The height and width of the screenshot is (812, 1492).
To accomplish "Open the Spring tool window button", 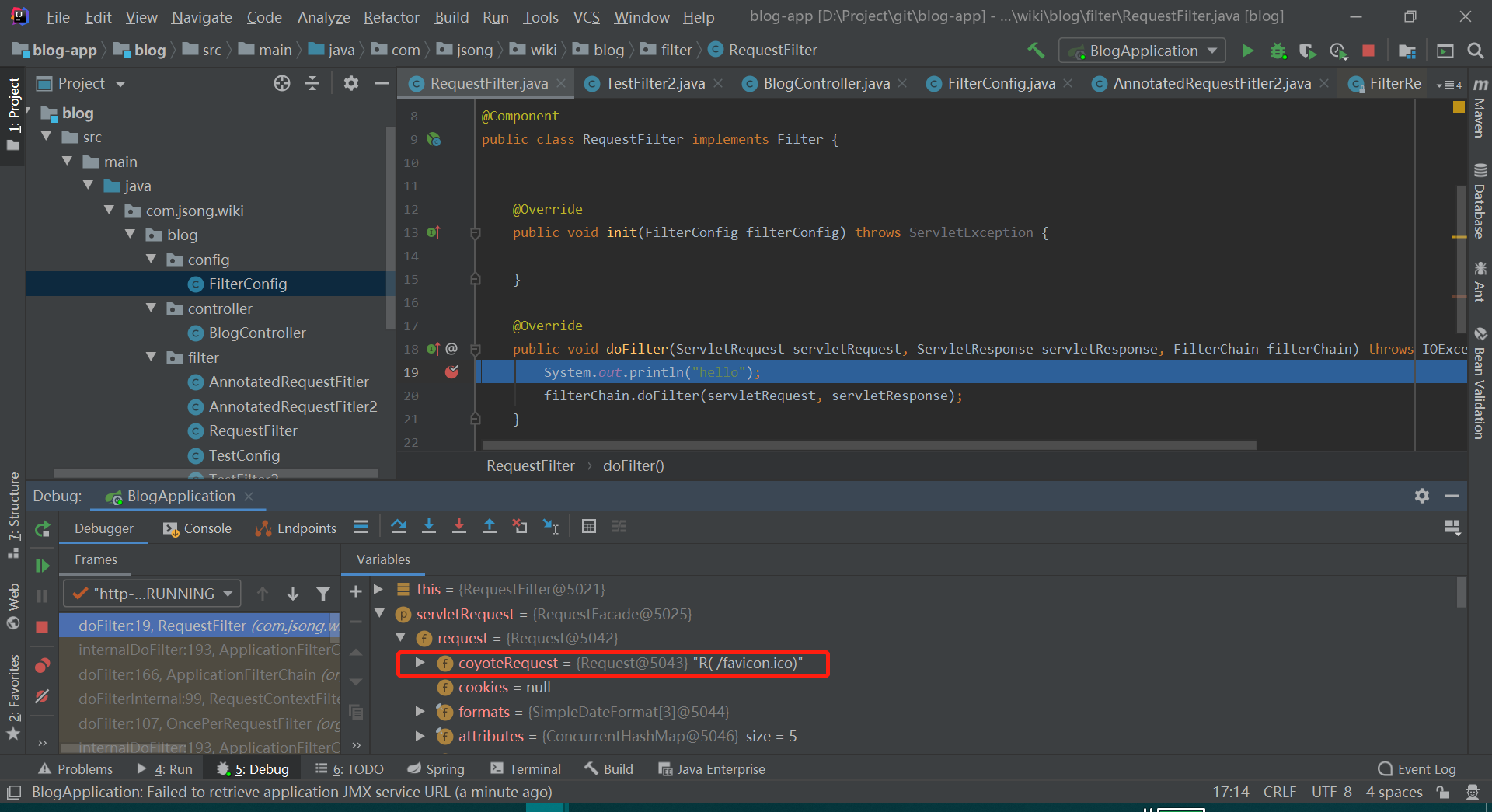I will click(436, 769).
